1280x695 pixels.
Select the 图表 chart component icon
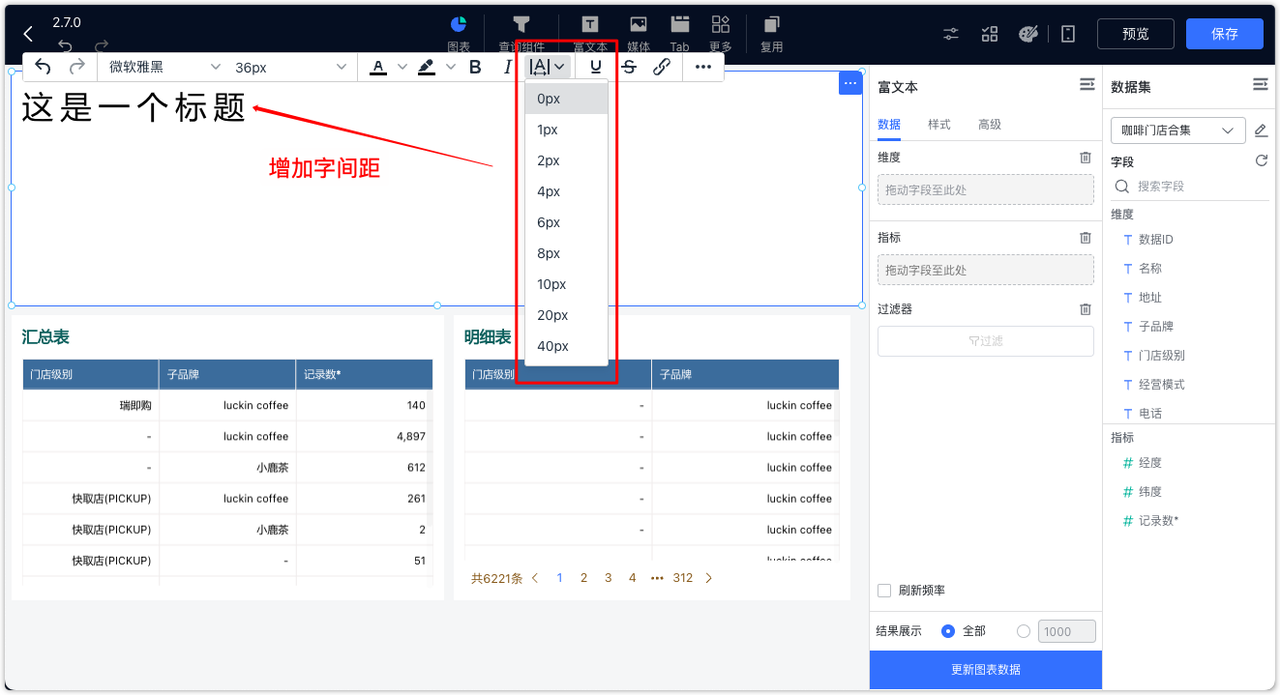coord(458,28)
